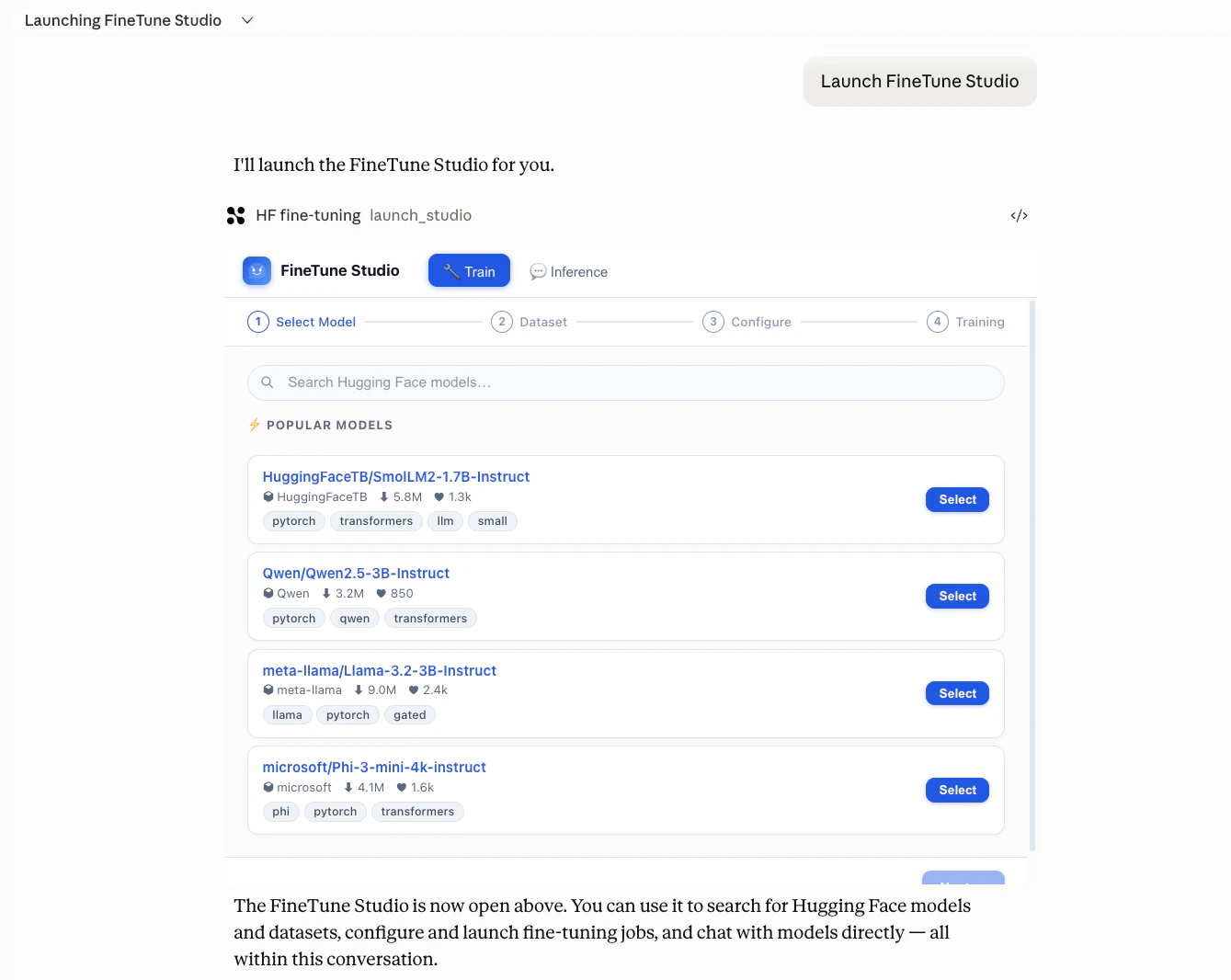Open Qwen/Qwen2.5-3B-Instruct model link
The width and height of the screenshot is (1231, 980).
(x=356, y=573)
